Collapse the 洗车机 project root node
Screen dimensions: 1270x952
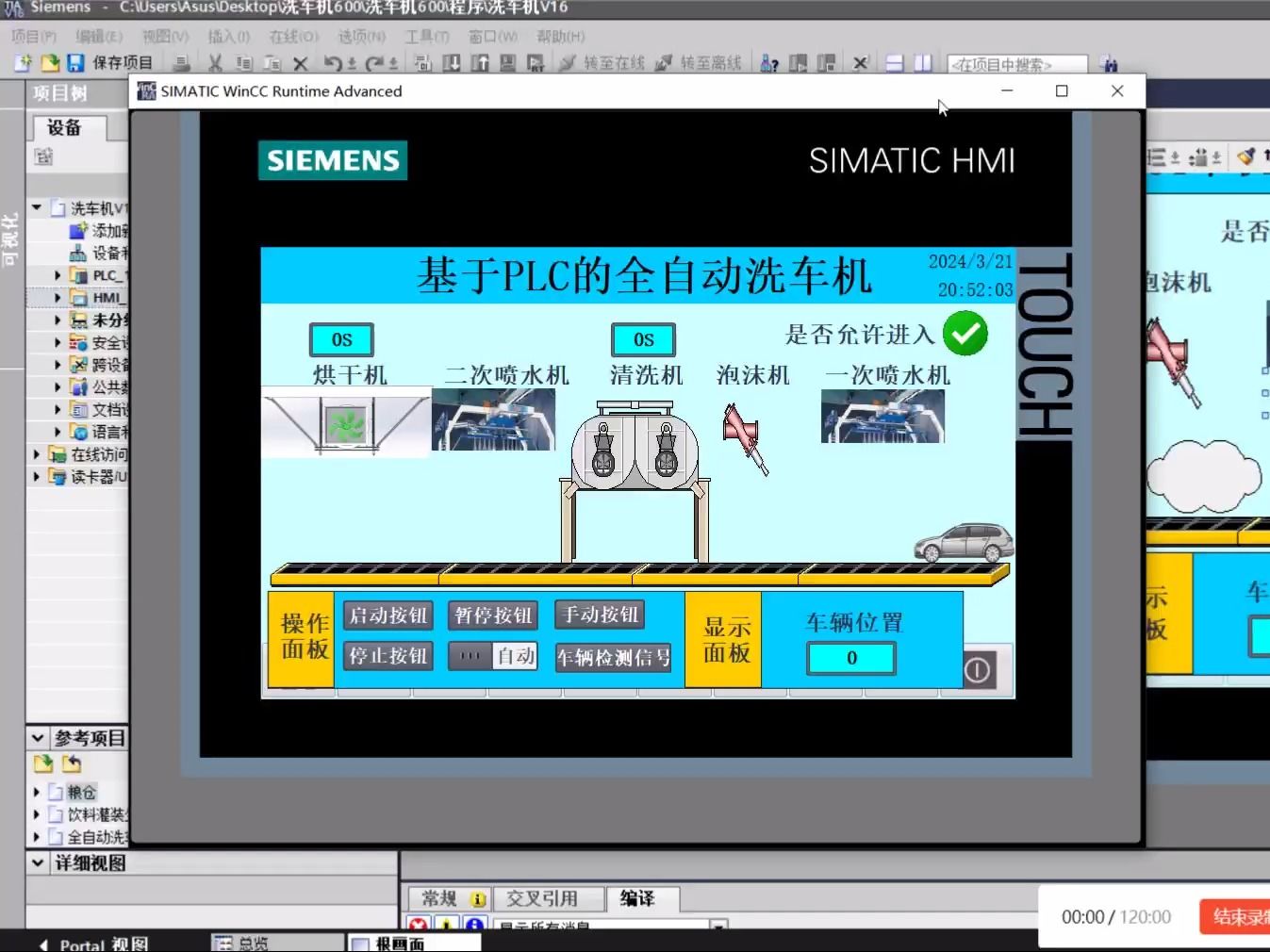tap(37, 207)
